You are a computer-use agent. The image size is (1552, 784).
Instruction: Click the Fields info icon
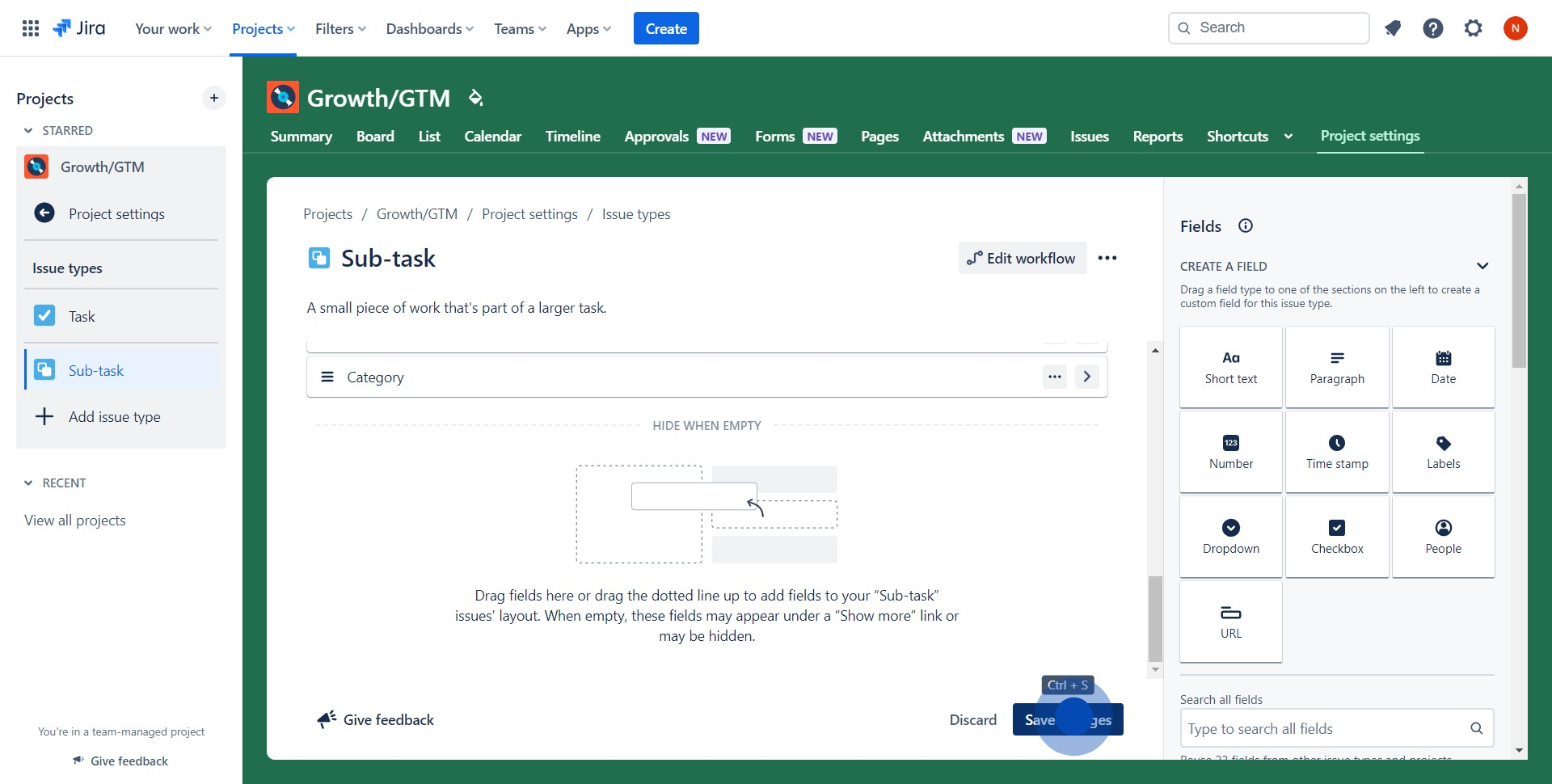(1246, 226)
